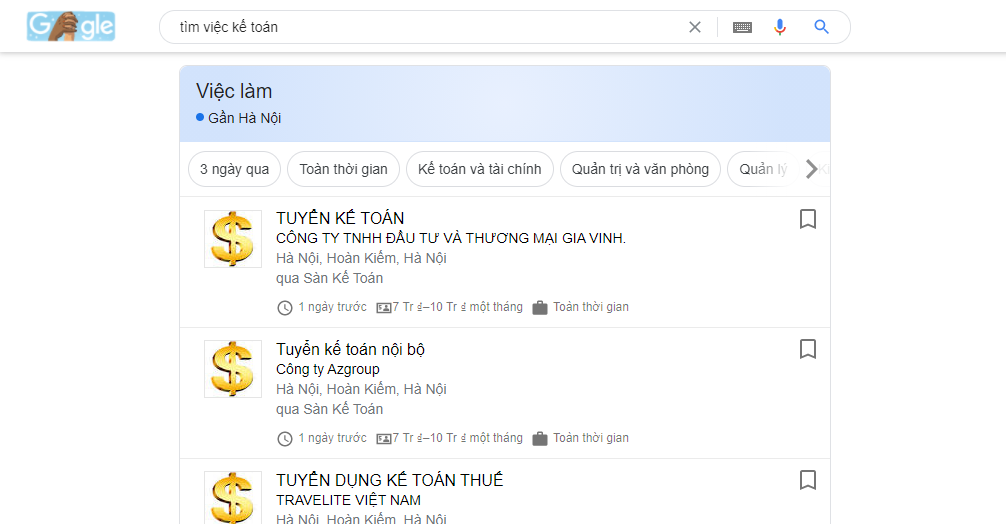
Task: Click the Gia Vinh job's 'Hà Nội, Hoàn Kiếm' location
Action: (361, 258)
